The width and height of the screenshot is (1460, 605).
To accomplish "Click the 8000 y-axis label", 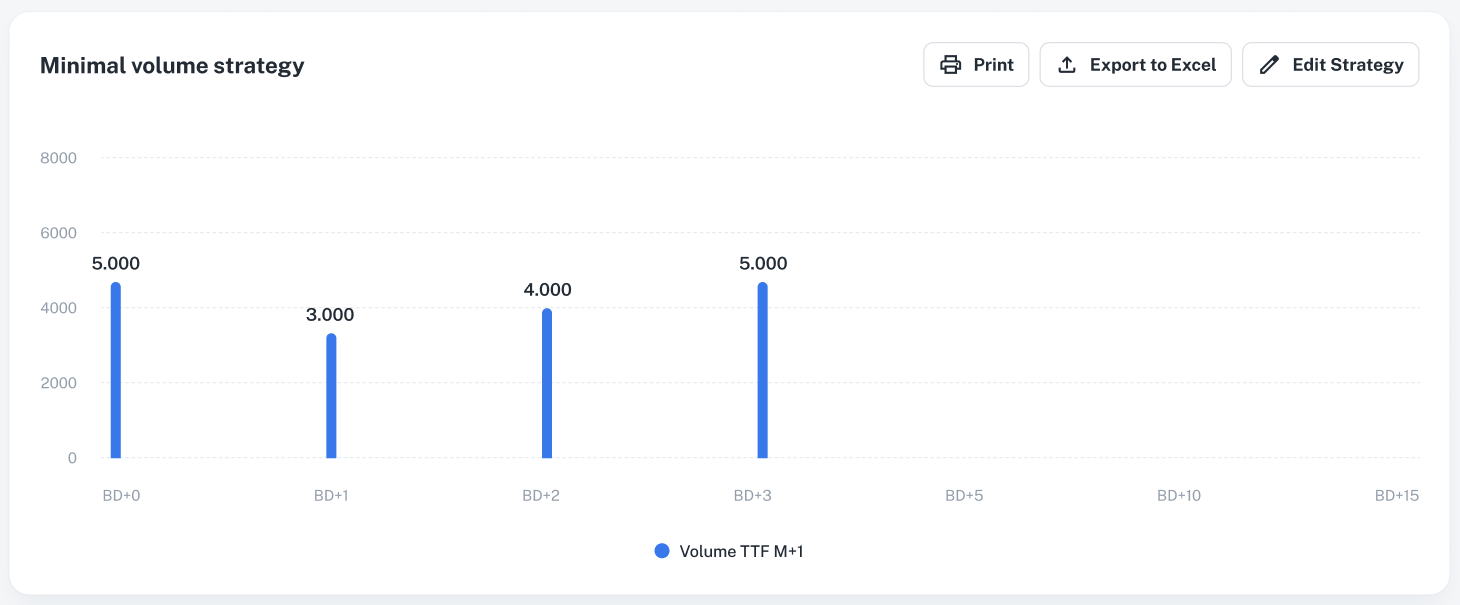I will click(58, 158).
